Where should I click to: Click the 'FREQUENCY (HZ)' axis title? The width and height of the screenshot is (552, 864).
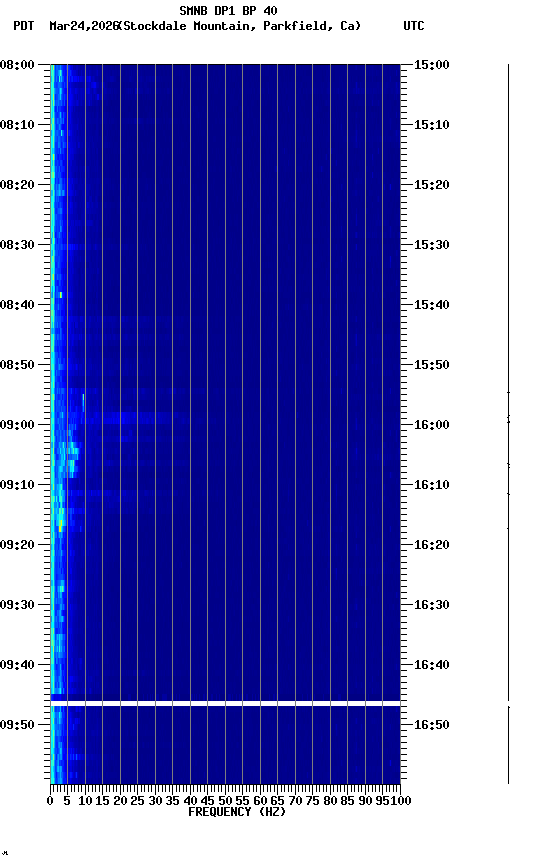[x=237, y=813]
